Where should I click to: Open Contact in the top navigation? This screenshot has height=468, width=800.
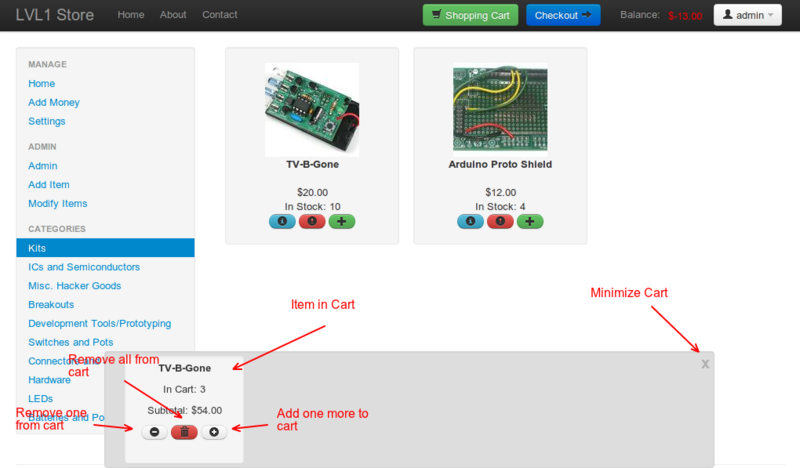tap(220, 15)
